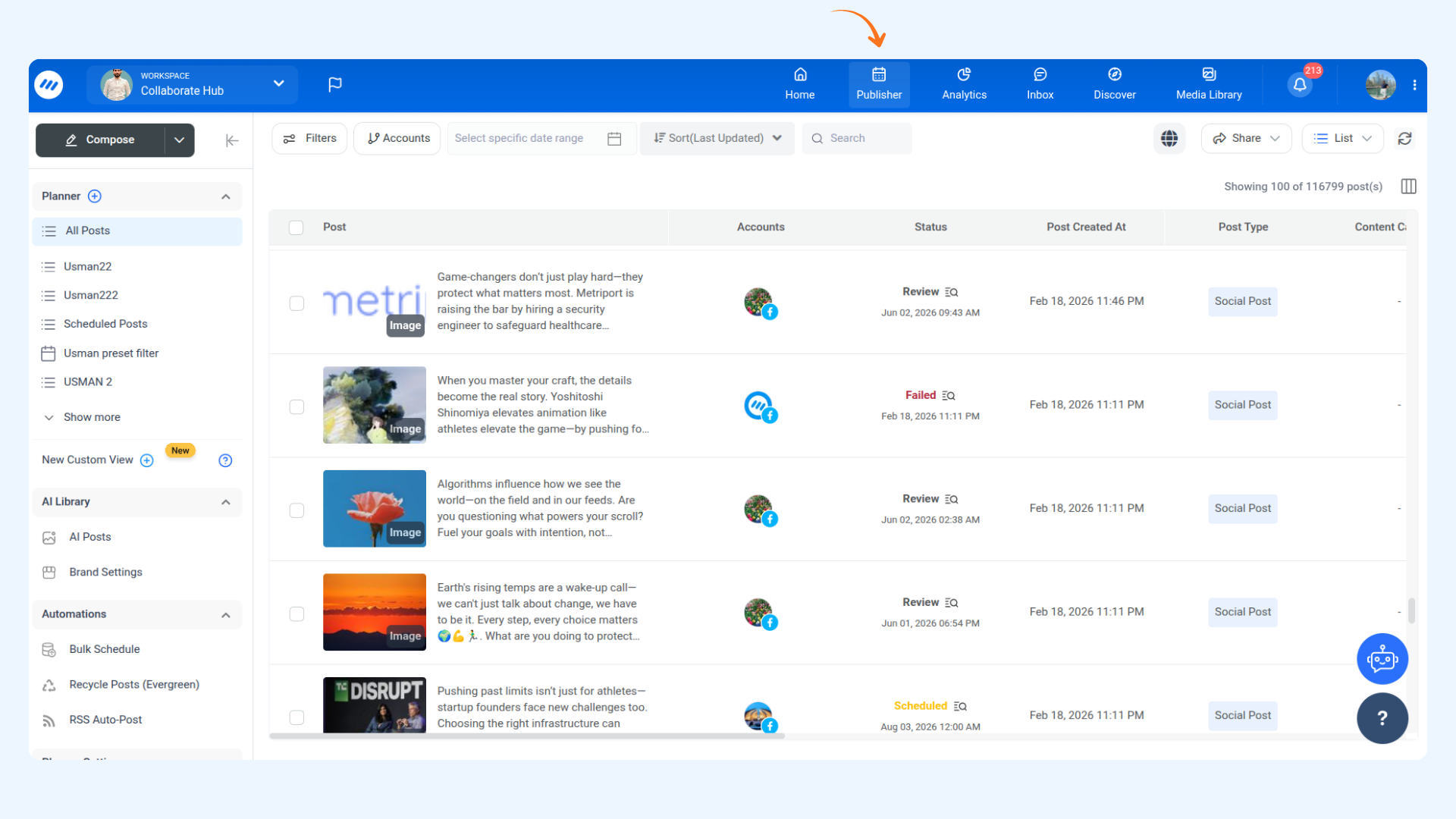Open the Sort(Last Updated) dropdown
This screenshot has height=819, width=1456.
click(x=717, y=139)
